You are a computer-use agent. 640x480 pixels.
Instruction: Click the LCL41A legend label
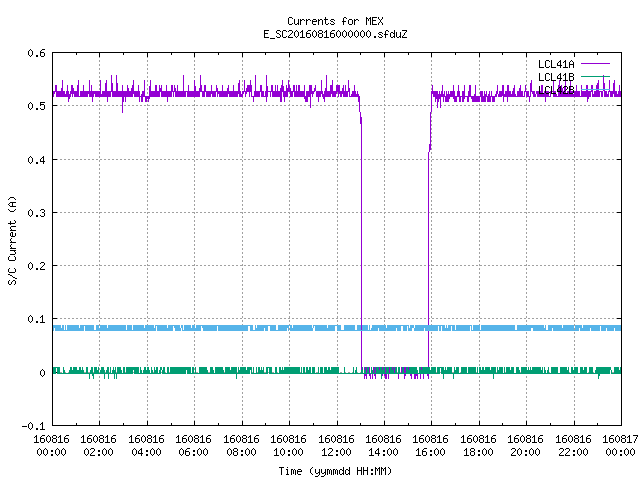tap(556, 64)
